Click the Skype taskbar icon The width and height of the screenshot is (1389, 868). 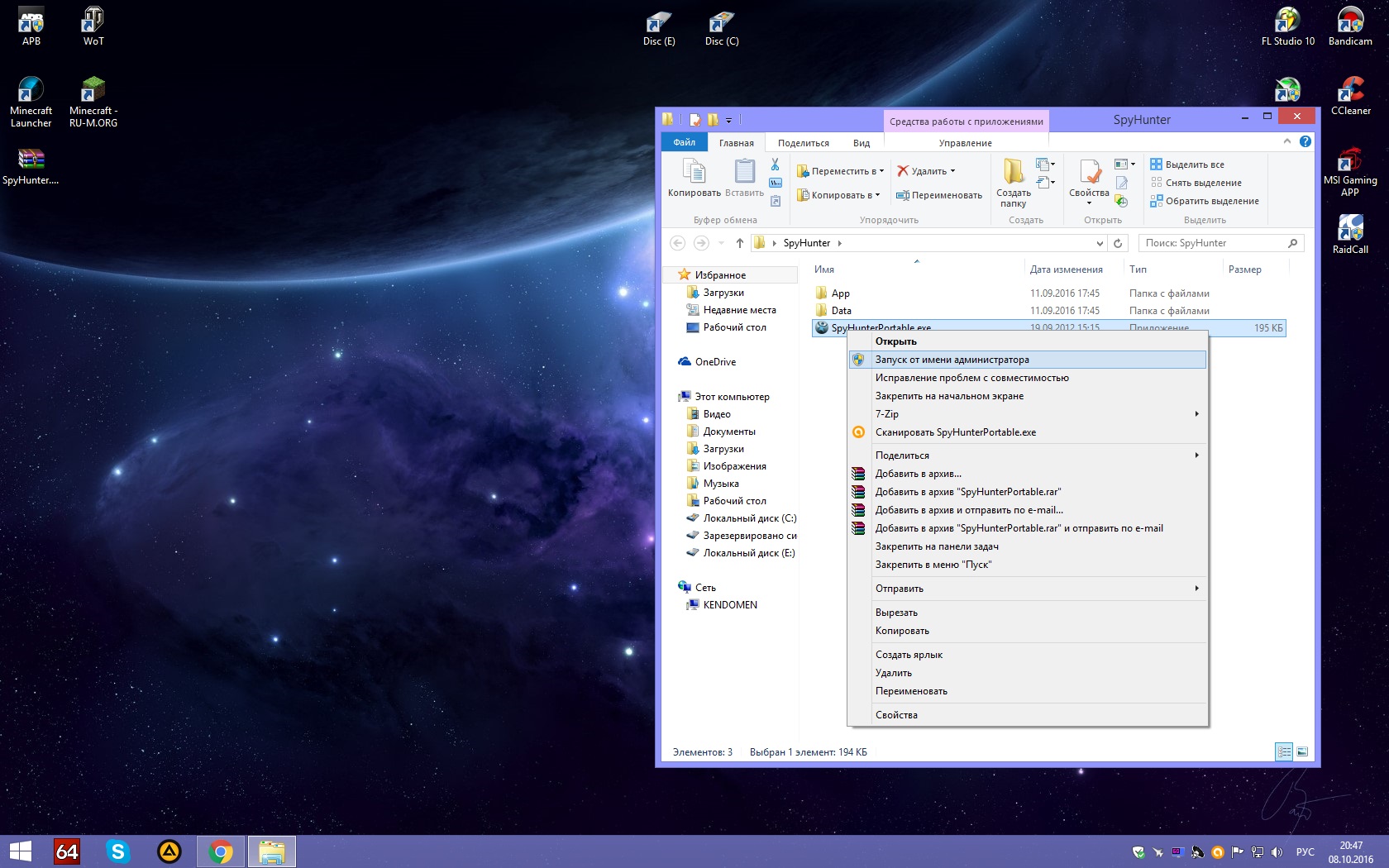click(x=118, y=851)
